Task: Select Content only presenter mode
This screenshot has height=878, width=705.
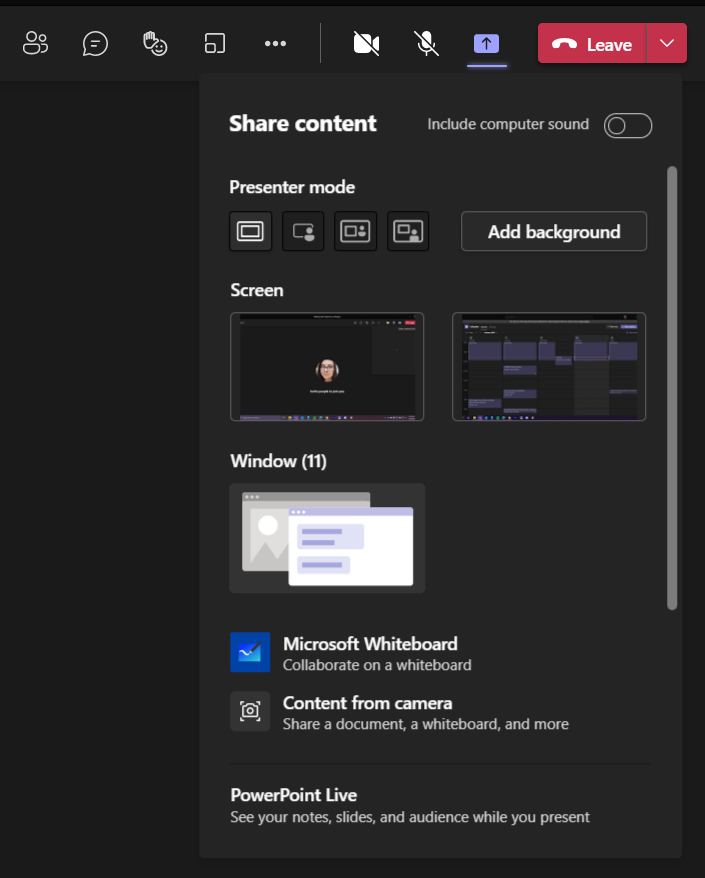Action: point(250,231)
